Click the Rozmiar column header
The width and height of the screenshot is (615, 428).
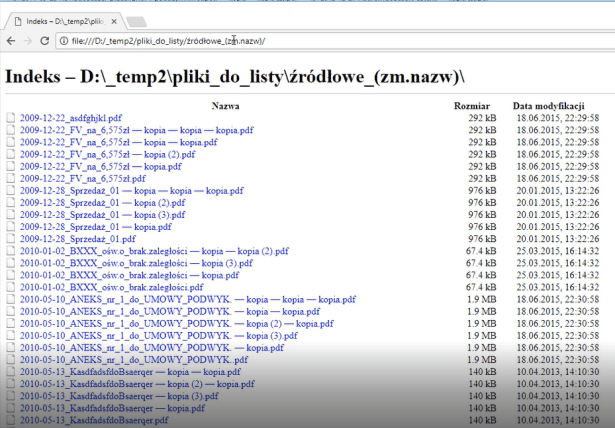click(472, 106)
